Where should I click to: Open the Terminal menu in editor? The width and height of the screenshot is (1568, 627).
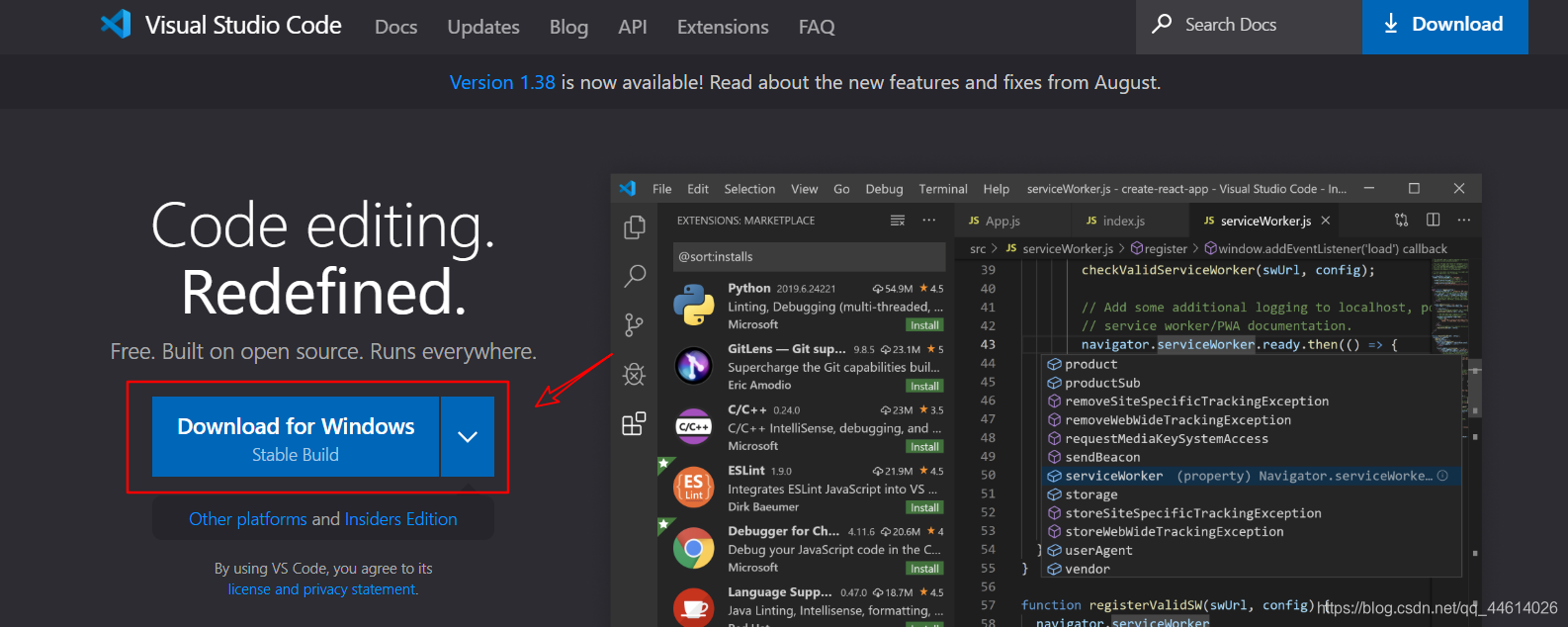943,189
